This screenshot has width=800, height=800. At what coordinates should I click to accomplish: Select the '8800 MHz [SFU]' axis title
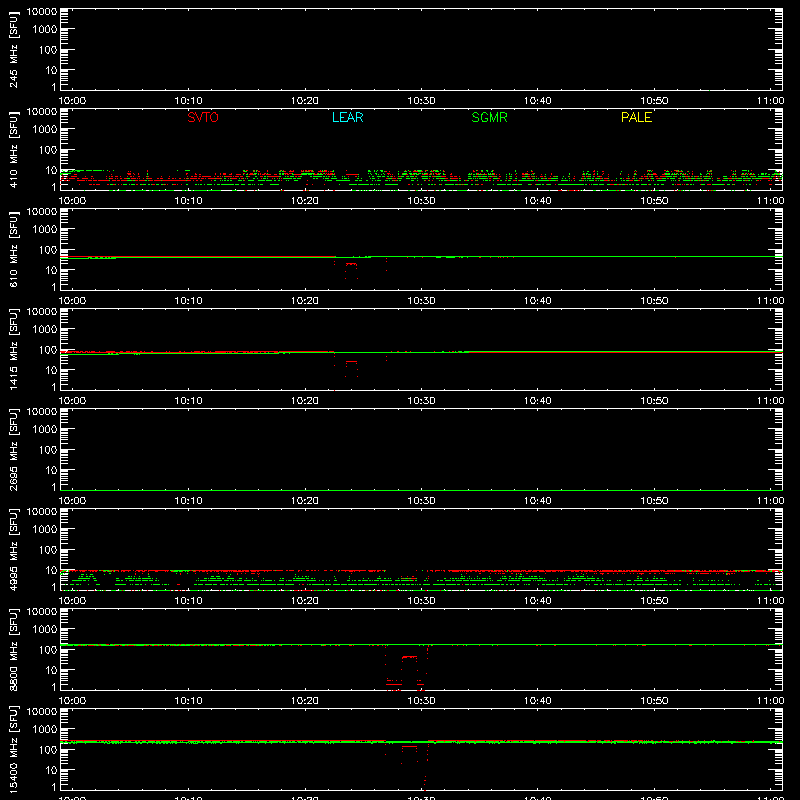14,649
